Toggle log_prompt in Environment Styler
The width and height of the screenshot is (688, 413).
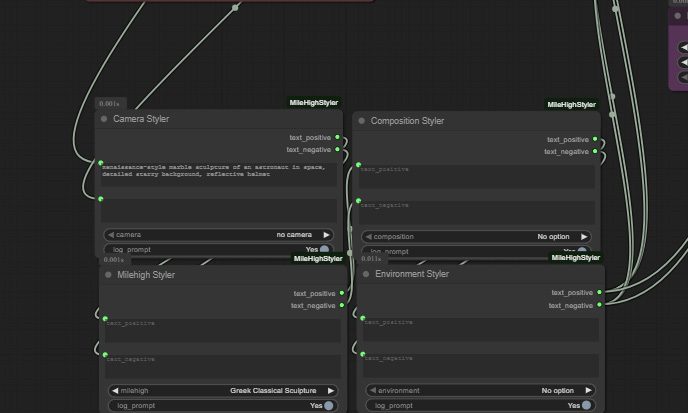coord(480,406)
